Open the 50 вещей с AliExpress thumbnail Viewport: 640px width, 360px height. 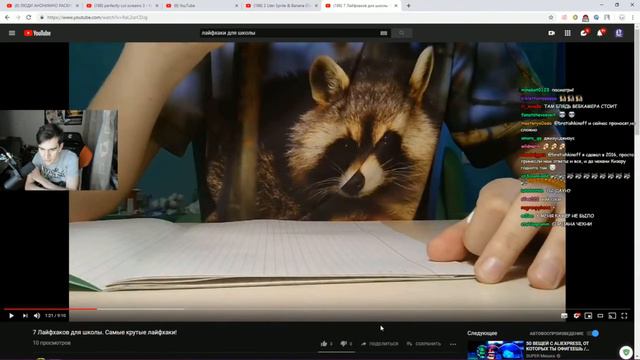pos(496,350)
